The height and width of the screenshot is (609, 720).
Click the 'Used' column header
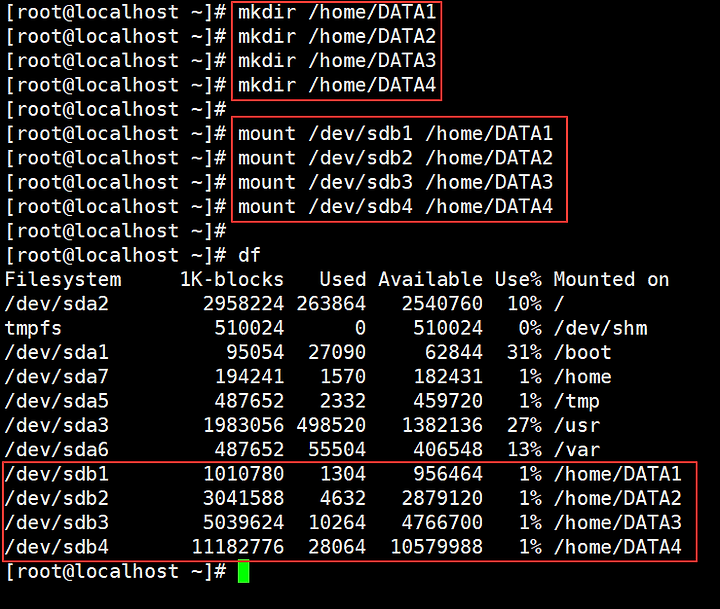click(x=343, y=280)
